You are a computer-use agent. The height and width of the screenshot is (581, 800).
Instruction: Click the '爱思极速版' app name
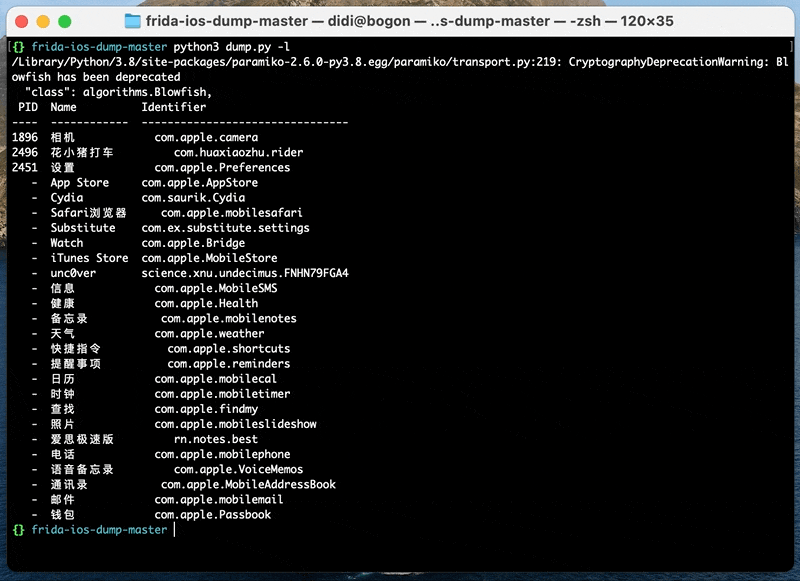(x=82, y=439)
